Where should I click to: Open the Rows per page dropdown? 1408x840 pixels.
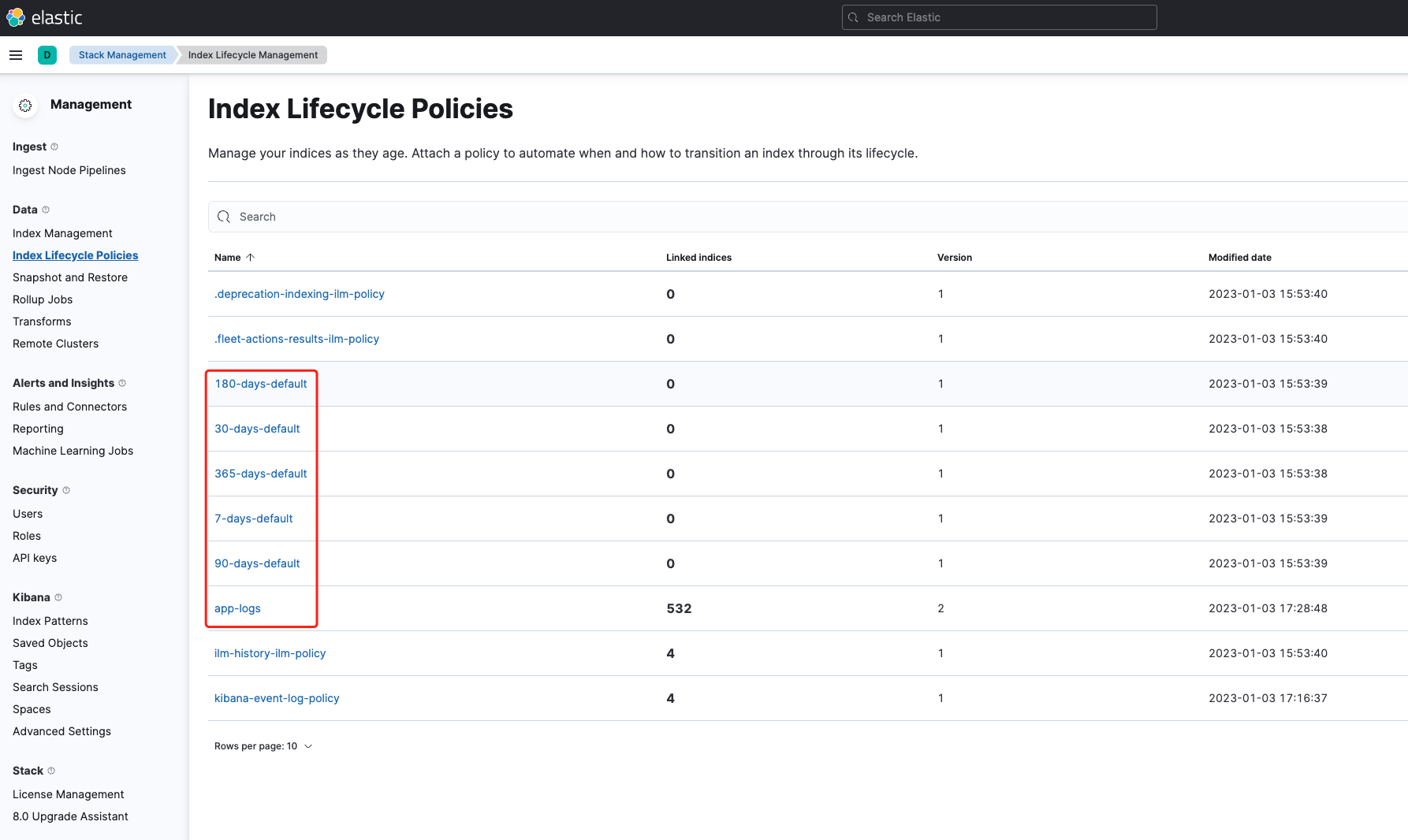click(x=263, y=746)
